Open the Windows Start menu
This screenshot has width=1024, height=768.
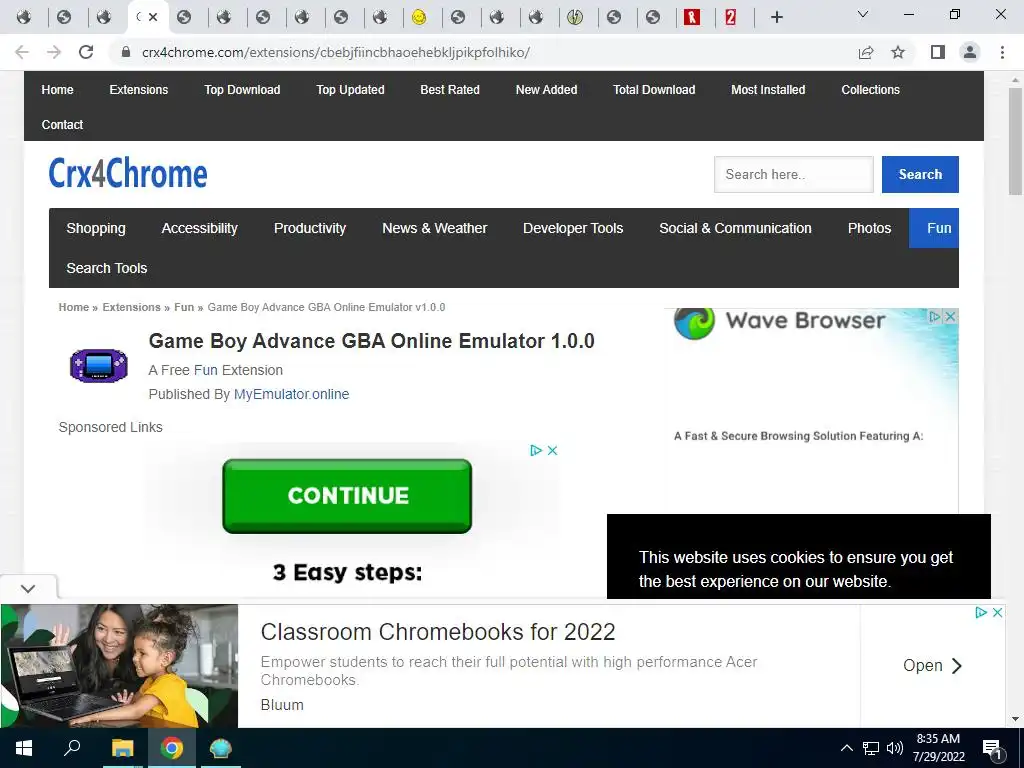[x=24, y=748]
